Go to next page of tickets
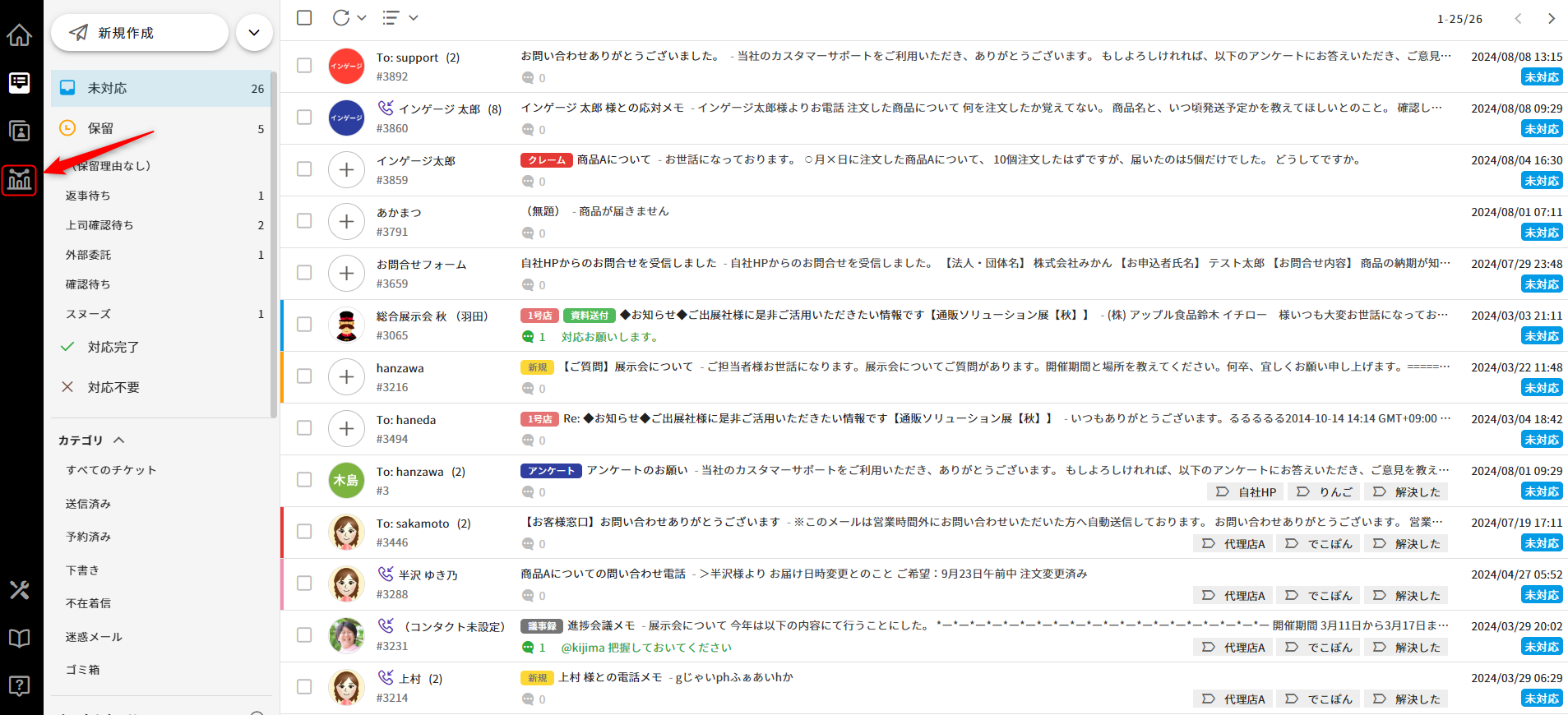 [1551, 18]
